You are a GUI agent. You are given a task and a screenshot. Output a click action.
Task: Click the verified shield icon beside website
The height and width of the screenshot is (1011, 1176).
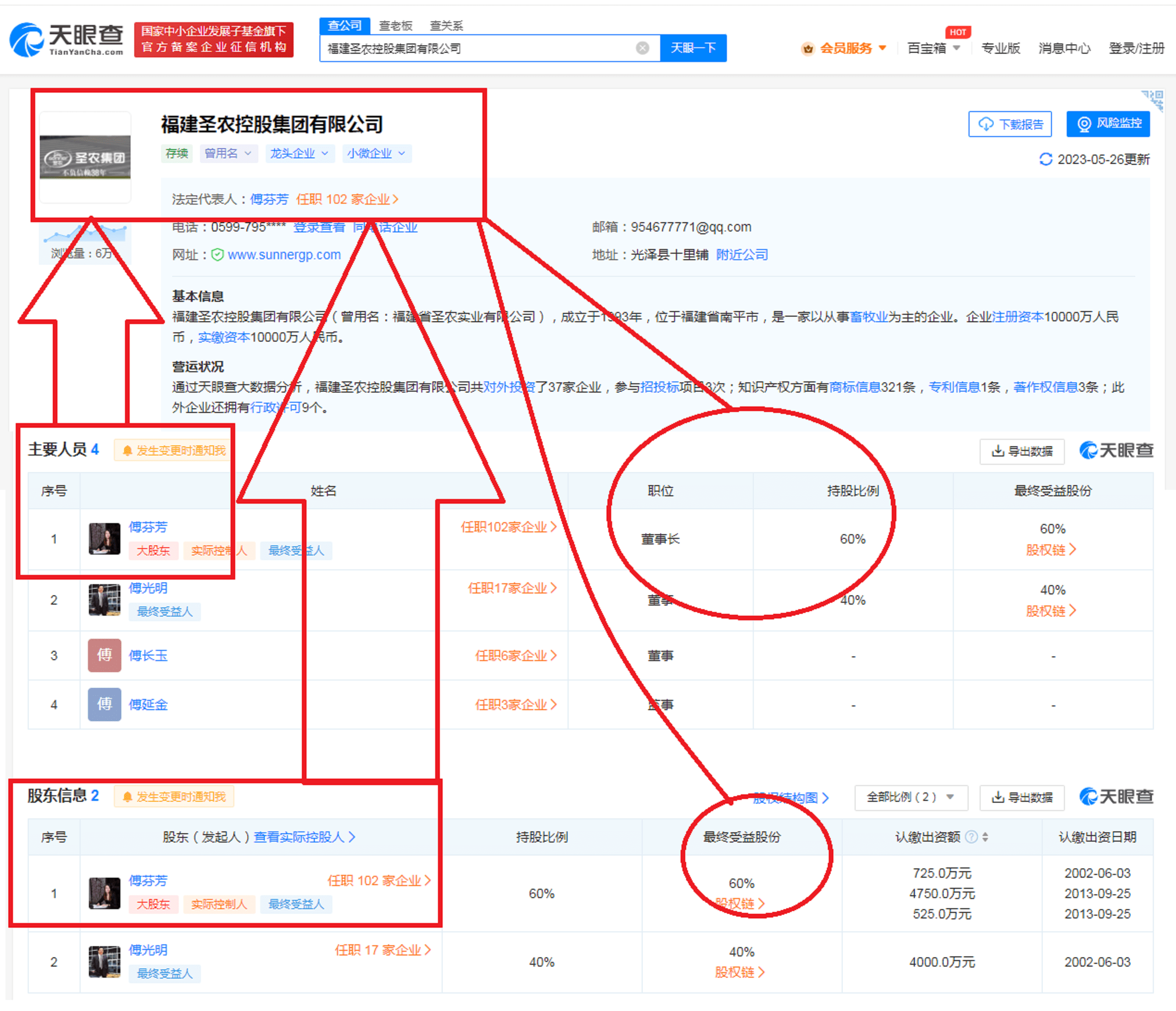[x=217, y=255]
